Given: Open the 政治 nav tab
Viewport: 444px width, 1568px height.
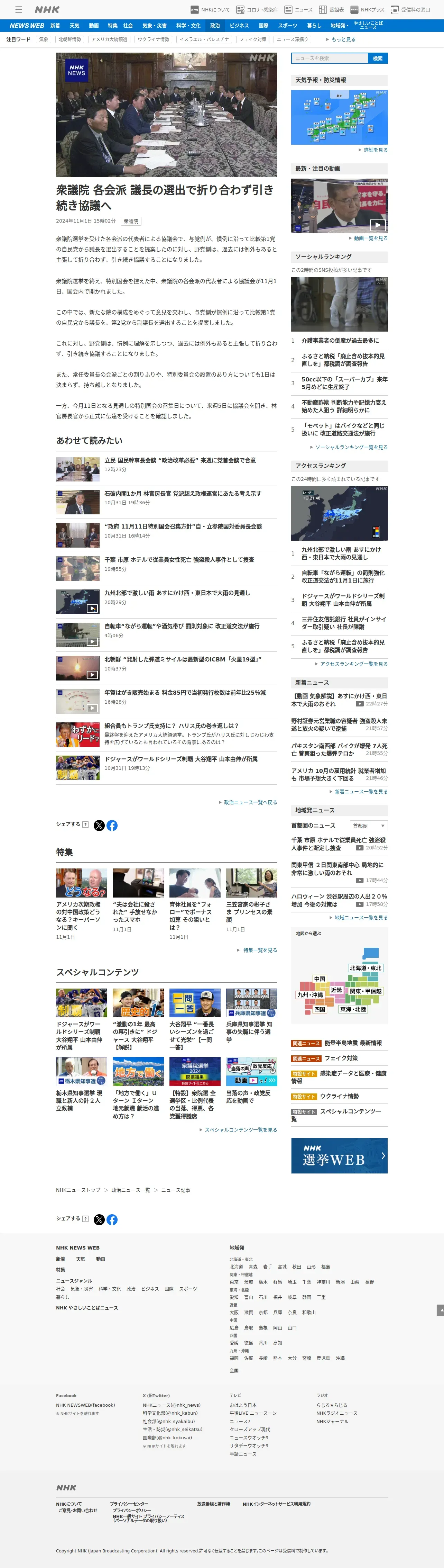Looking at the screenshot, I should tap(215, 26).
